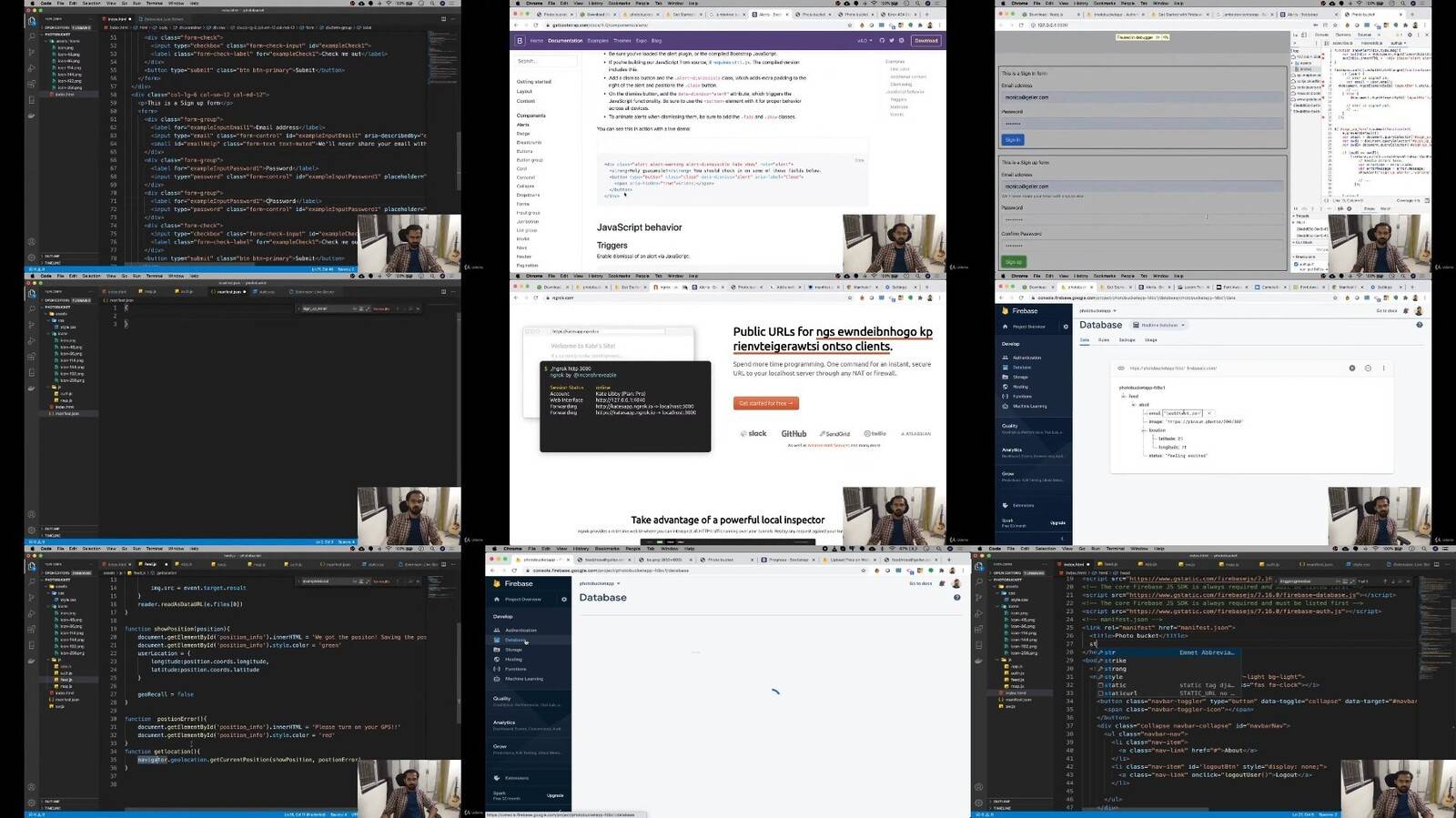Click the sign in Email address field on localhost
Viewport: 1456px width, 818px height.
(x=1142, y=97)
